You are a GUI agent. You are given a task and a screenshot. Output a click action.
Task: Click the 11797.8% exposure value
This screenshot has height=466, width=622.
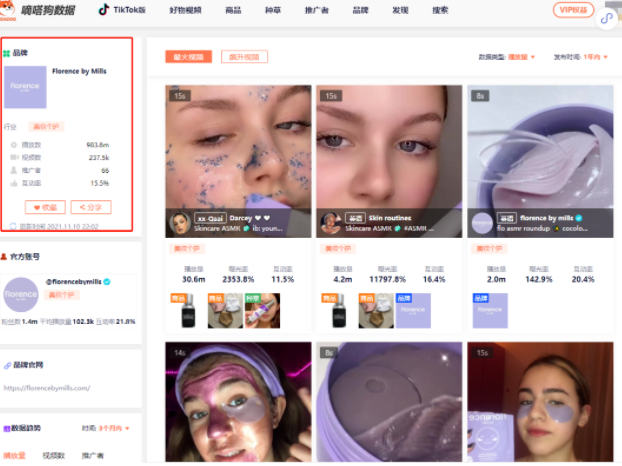[388, 280]
